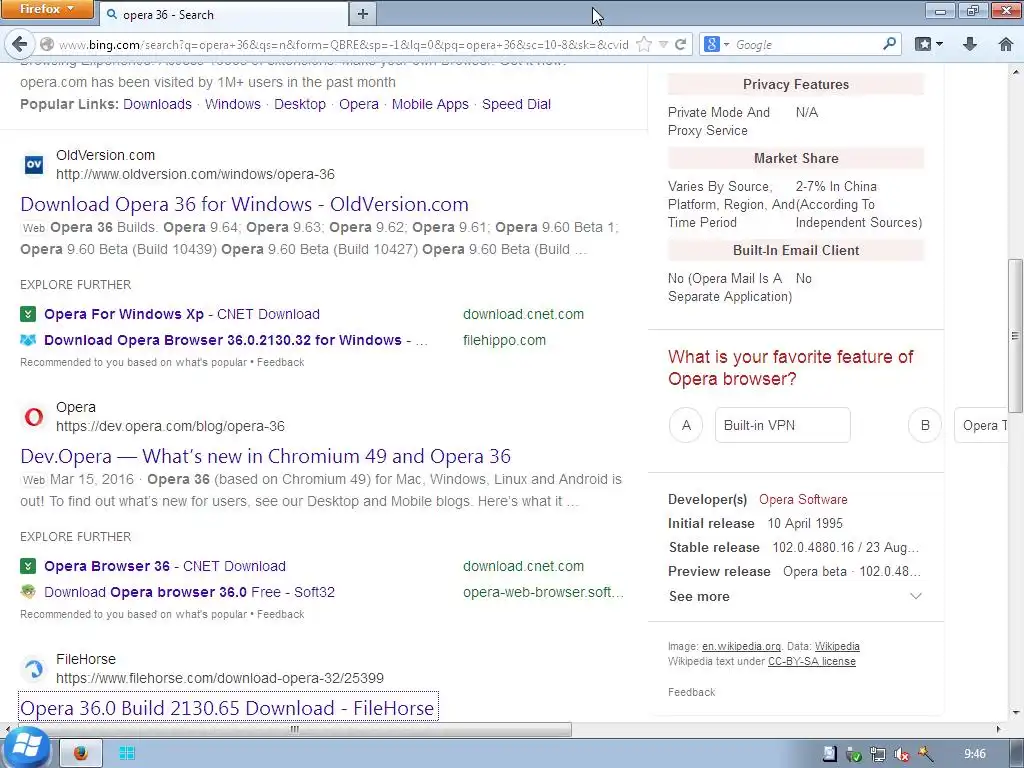This screenshot has height=768, width=1024.
Task: Go back with the browser back arrow
Action: tap(20, 44)
